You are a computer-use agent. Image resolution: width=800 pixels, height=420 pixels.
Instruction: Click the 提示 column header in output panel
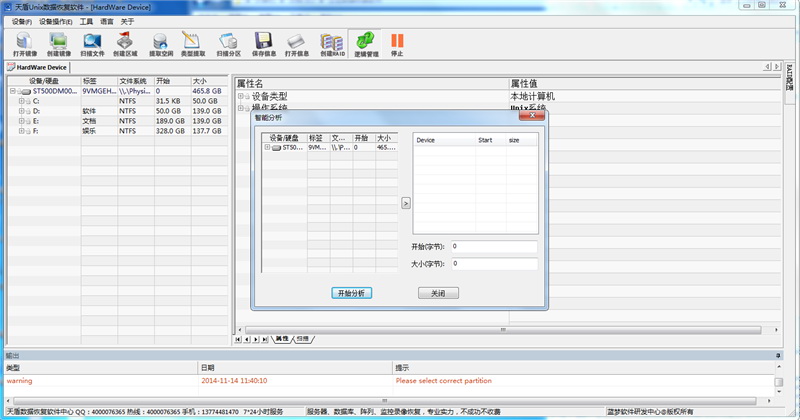(582, 368)
